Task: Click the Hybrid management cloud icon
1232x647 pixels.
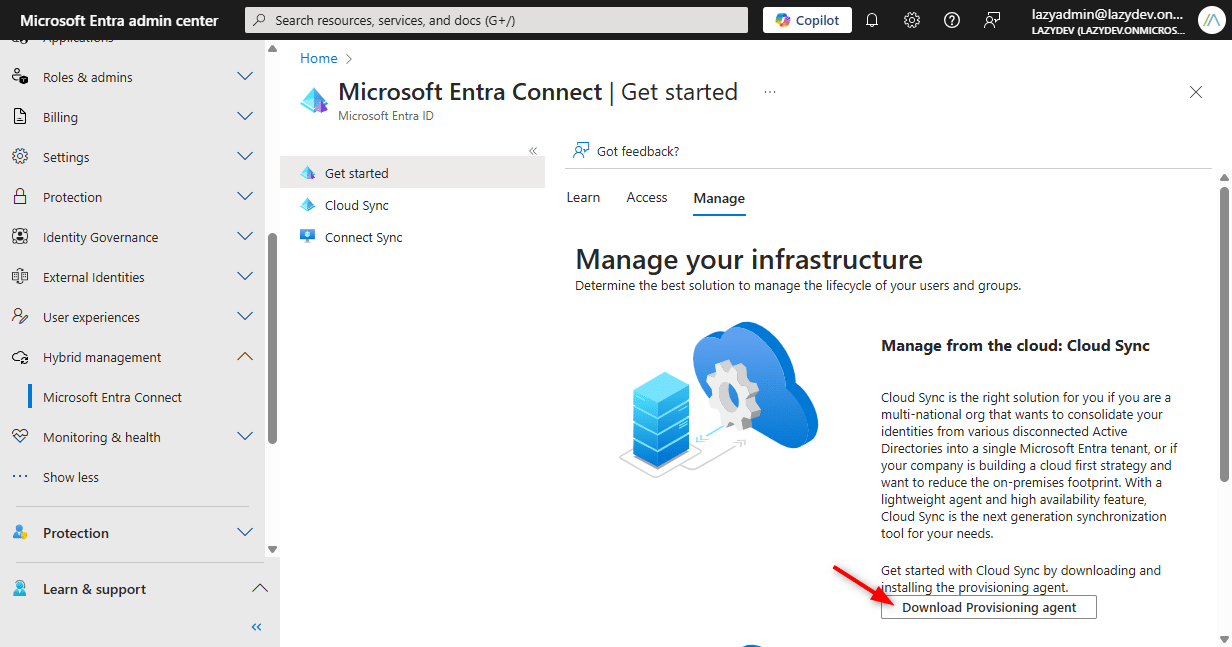Action: (20, 357)
